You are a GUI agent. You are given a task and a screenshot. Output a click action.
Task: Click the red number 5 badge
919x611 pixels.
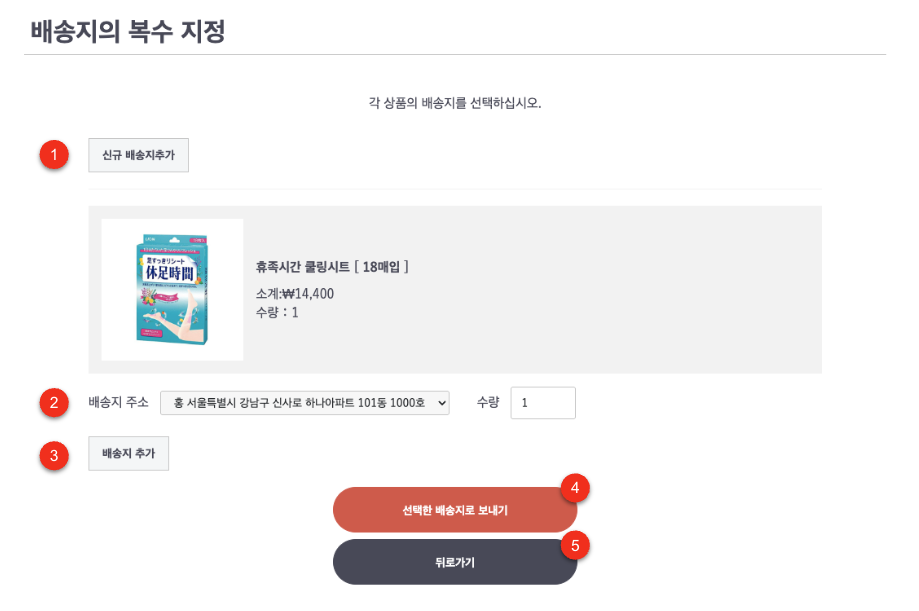coord(574,545)
